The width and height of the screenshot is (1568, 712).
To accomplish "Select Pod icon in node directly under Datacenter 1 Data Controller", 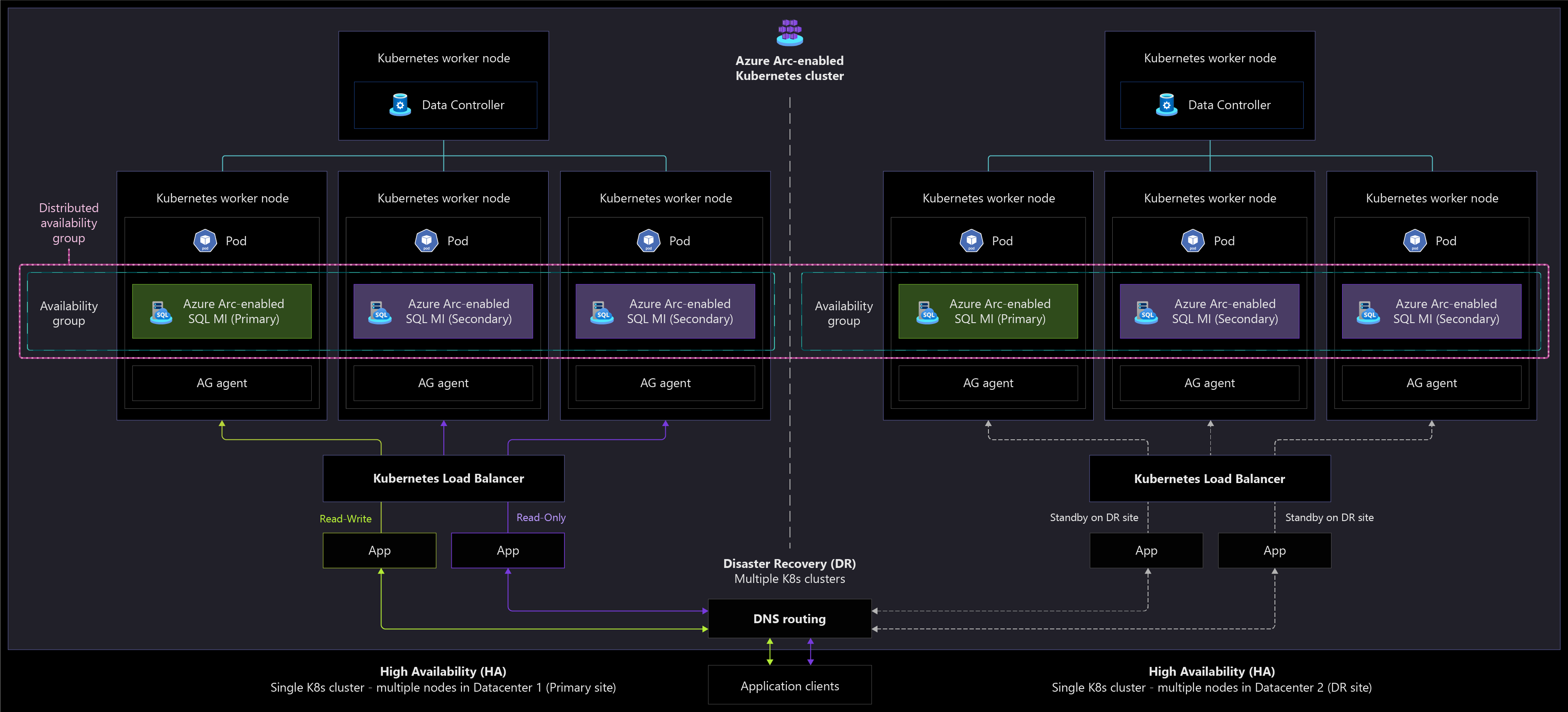I will pyautogui.click(x=427, y=241).
